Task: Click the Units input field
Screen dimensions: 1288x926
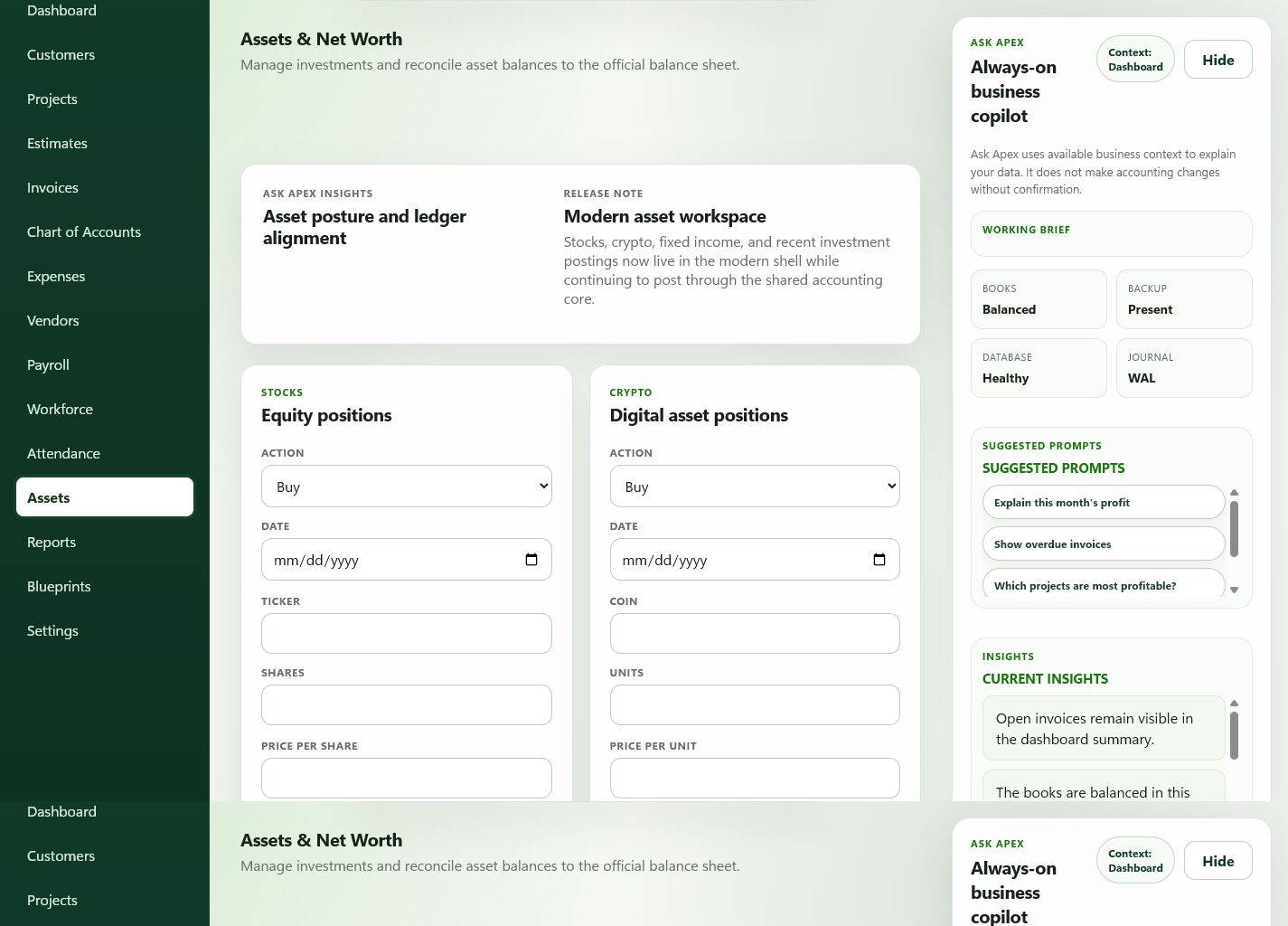Action: tap(755, 704)
